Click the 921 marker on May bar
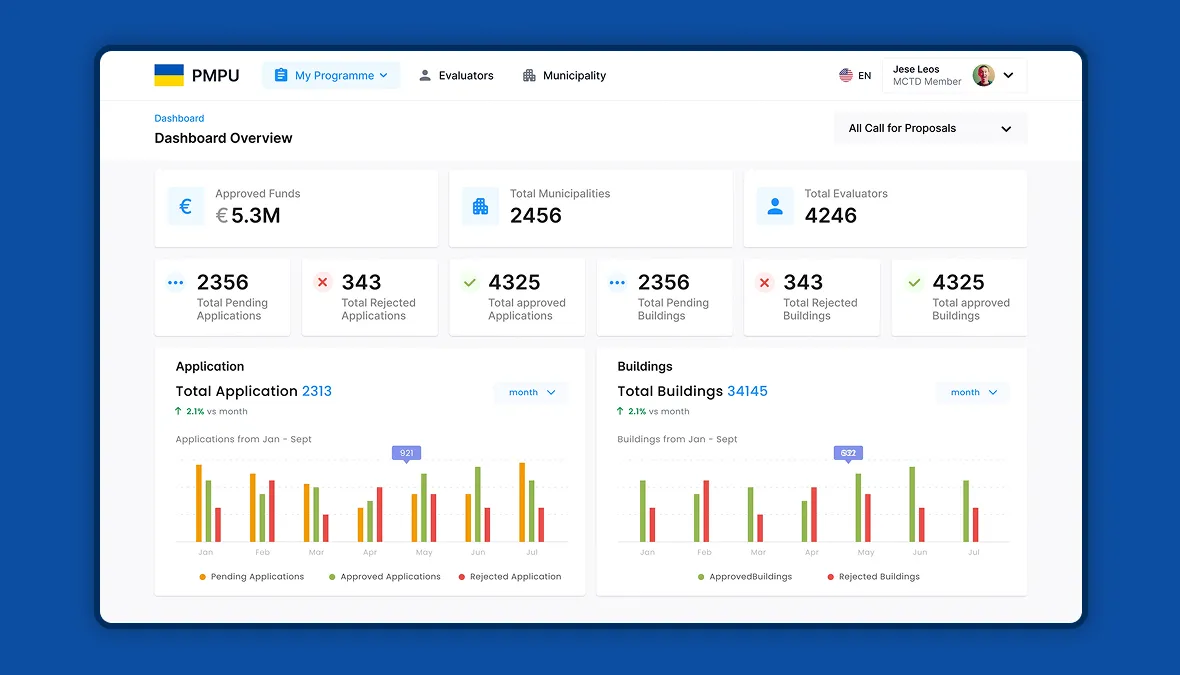Screen dimensions: 1180x675 coord(406,454)
